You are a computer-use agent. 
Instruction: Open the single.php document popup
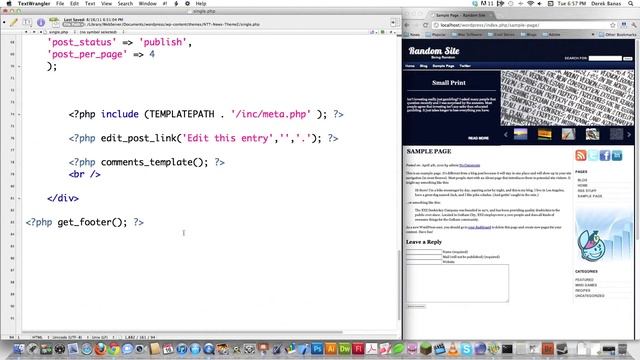58,32
